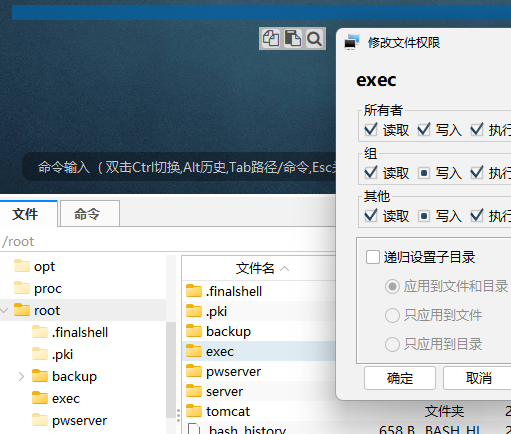
Task: Click the paste icon in terminal toolbar
Action: [293, 39]
